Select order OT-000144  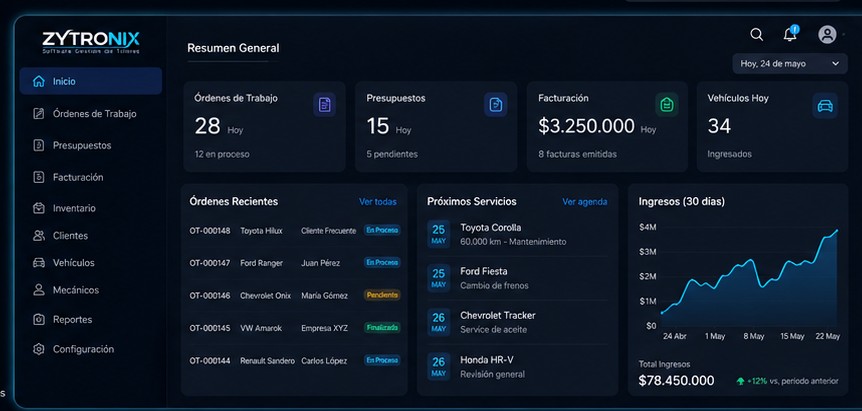click(210, 361)
